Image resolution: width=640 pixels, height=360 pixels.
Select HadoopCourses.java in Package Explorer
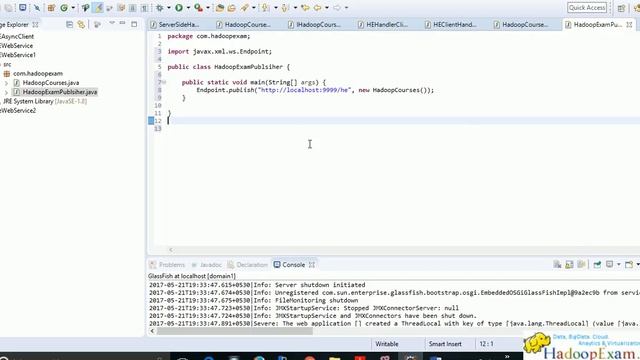[x=51, y=83]
